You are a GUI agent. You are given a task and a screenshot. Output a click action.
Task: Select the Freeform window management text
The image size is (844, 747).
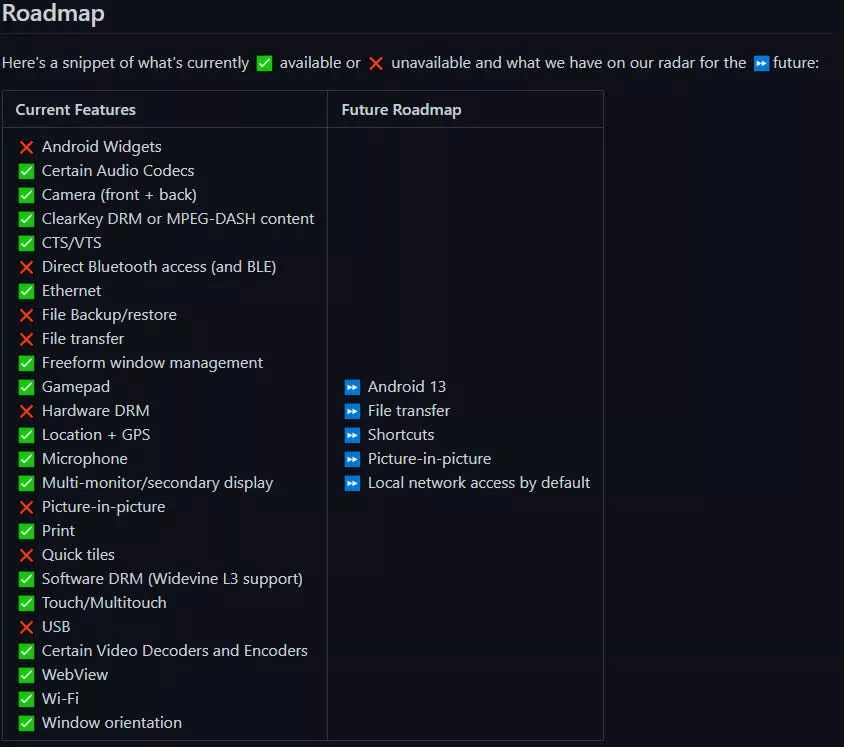click(x=152, y=363)
